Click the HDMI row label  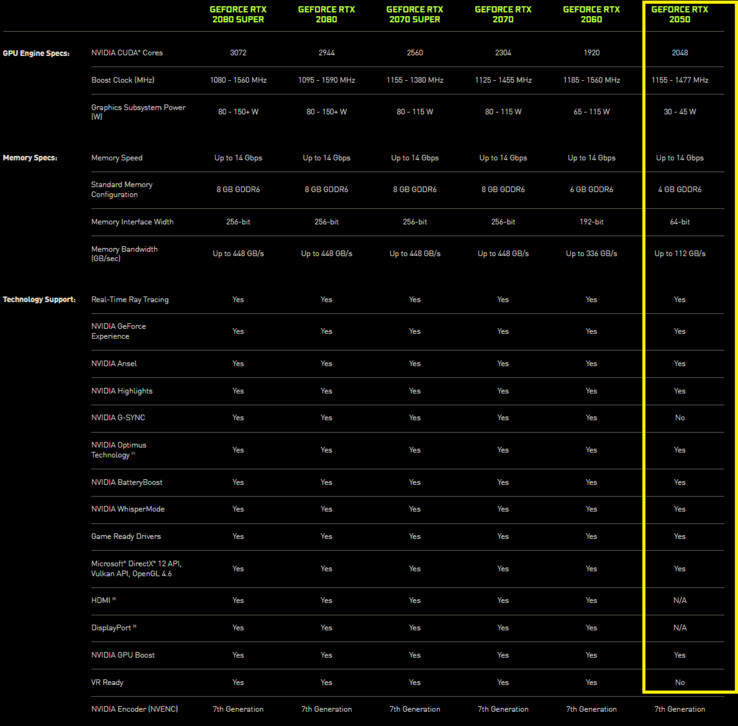[x=104, y=600]
